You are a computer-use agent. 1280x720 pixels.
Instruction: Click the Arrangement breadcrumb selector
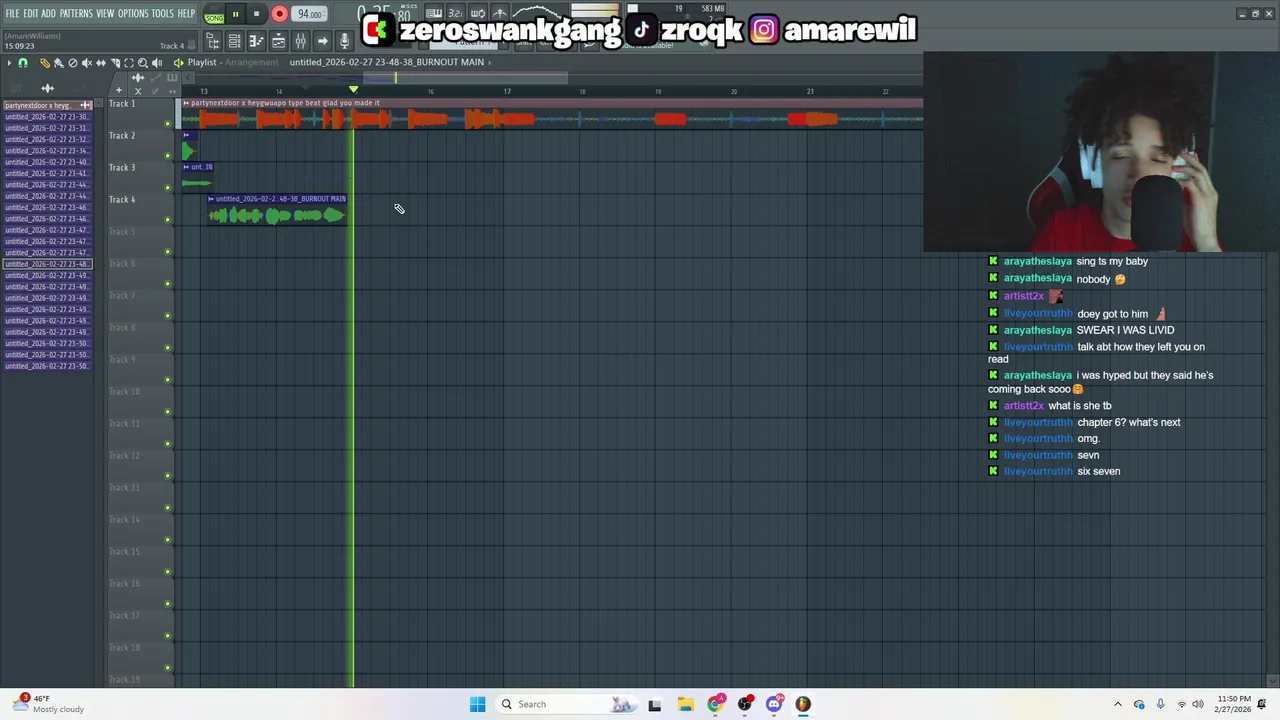click(x=254, y=62)
